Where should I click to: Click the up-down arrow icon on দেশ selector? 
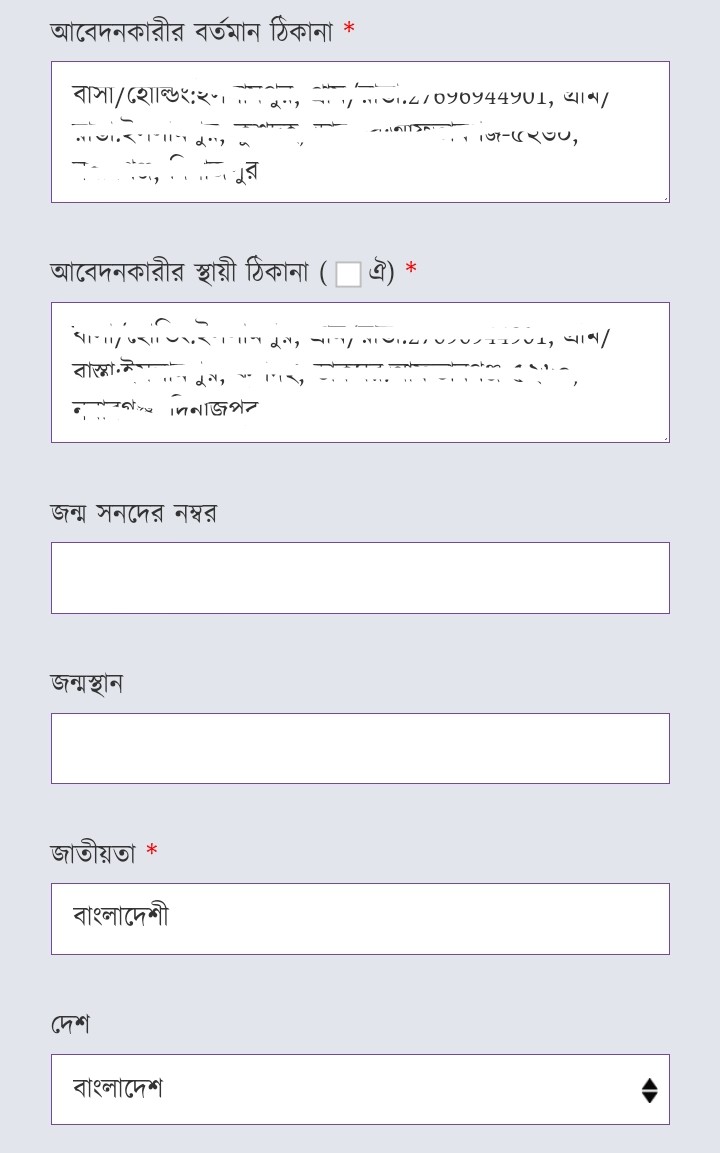click(649, 1090)
